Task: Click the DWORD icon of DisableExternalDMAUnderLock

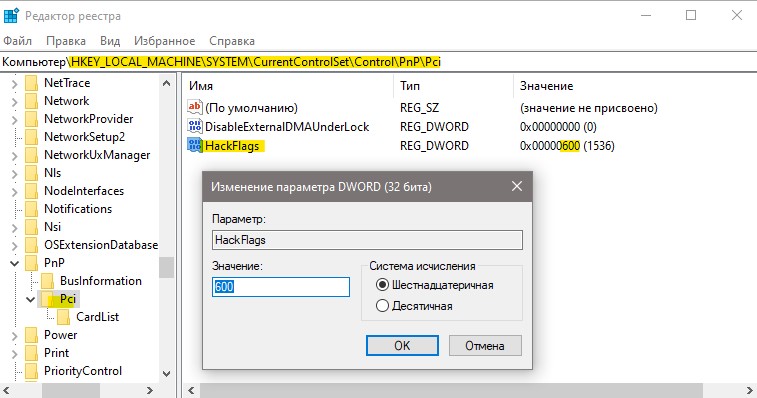Action: 195,127
